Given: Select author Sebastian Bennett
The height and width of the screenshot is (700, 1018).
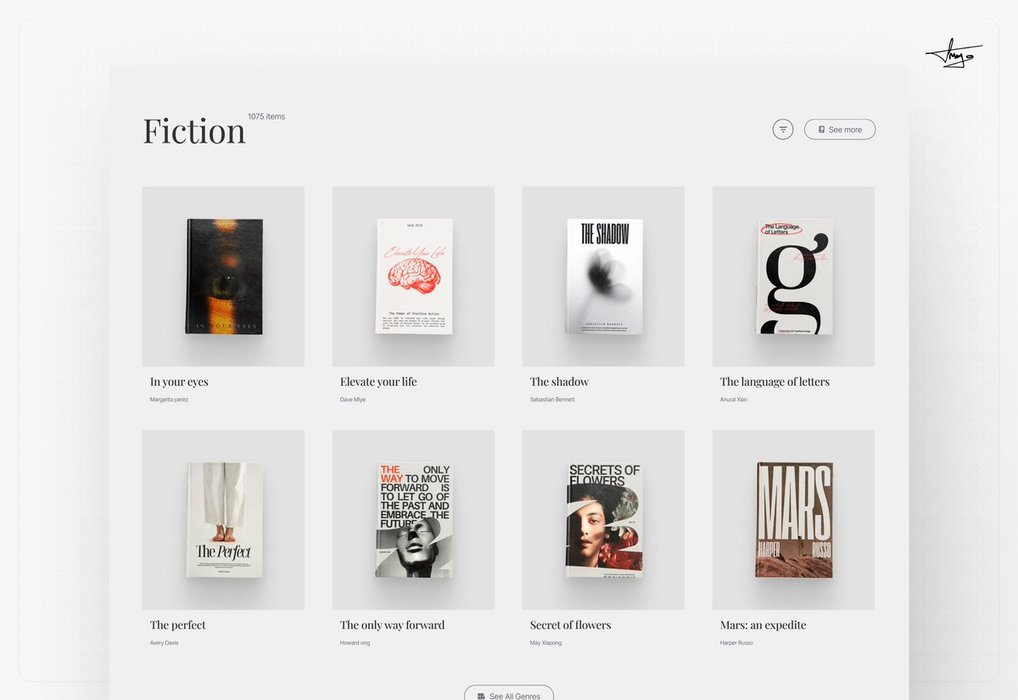Looking at the screenshot, I should [x=552, y=399].
